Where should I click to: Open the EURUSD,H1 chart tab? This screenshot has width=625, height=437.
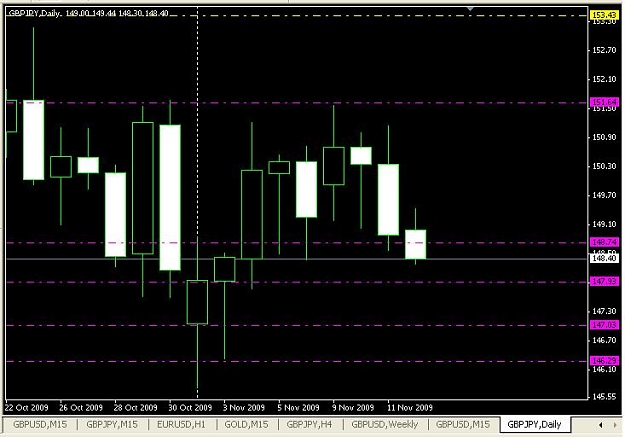click(181, 424)
